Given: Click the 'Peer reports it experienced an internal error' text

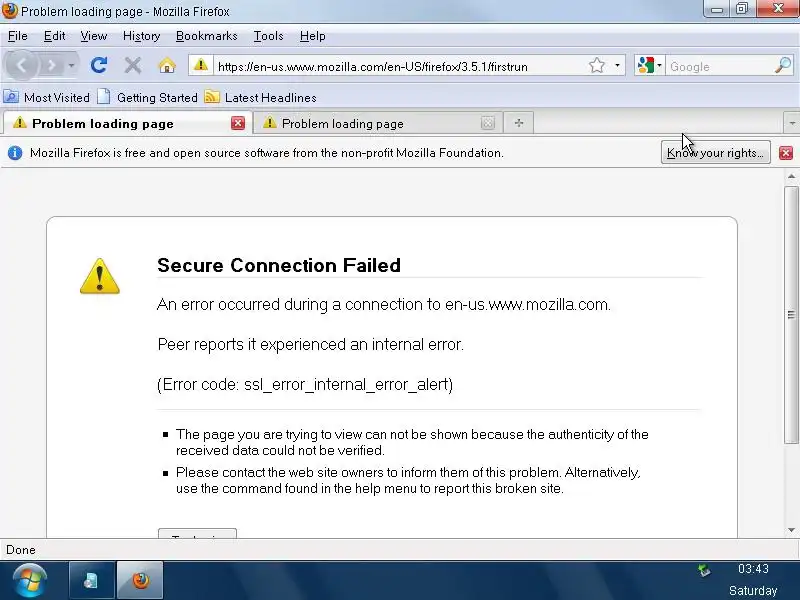Looking at the screenshot, I should [x=310, y=344].
